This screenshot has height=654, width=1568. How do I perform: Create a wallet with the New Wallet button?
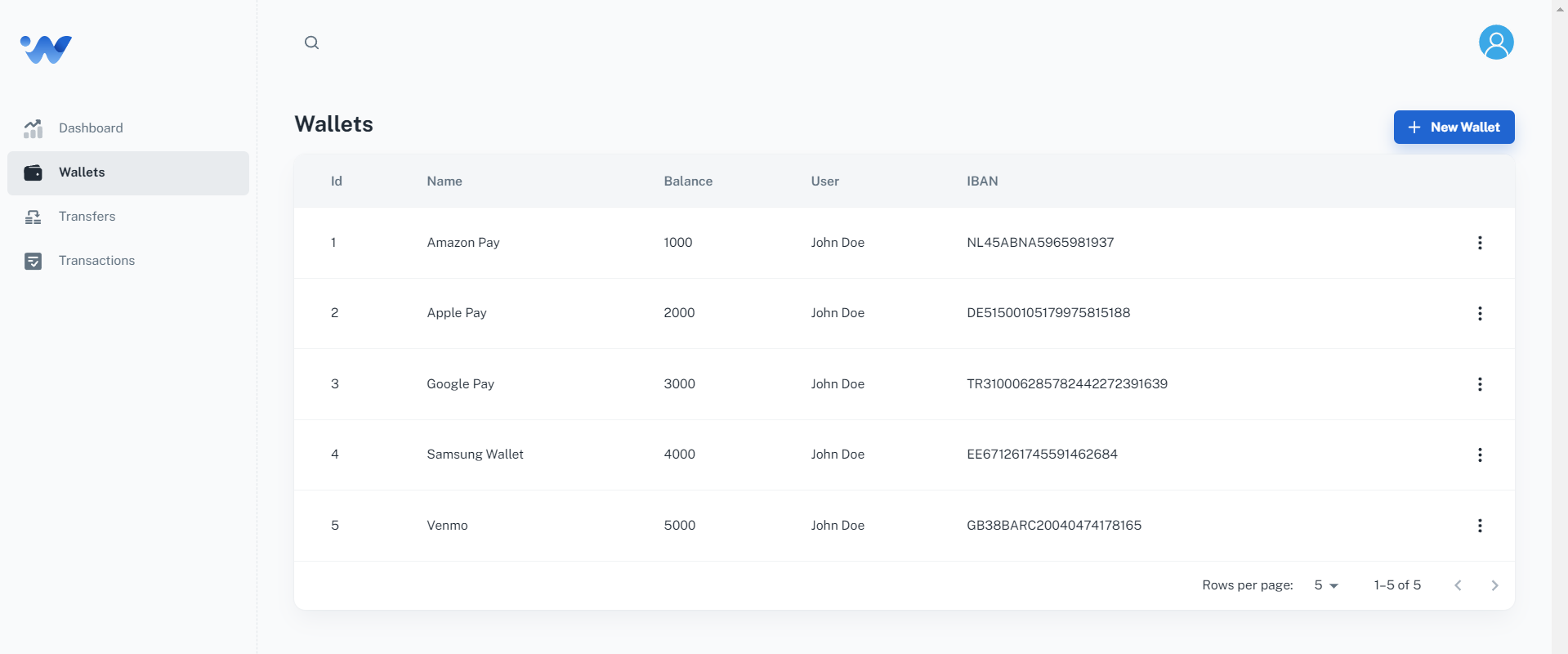[1454, 127]
